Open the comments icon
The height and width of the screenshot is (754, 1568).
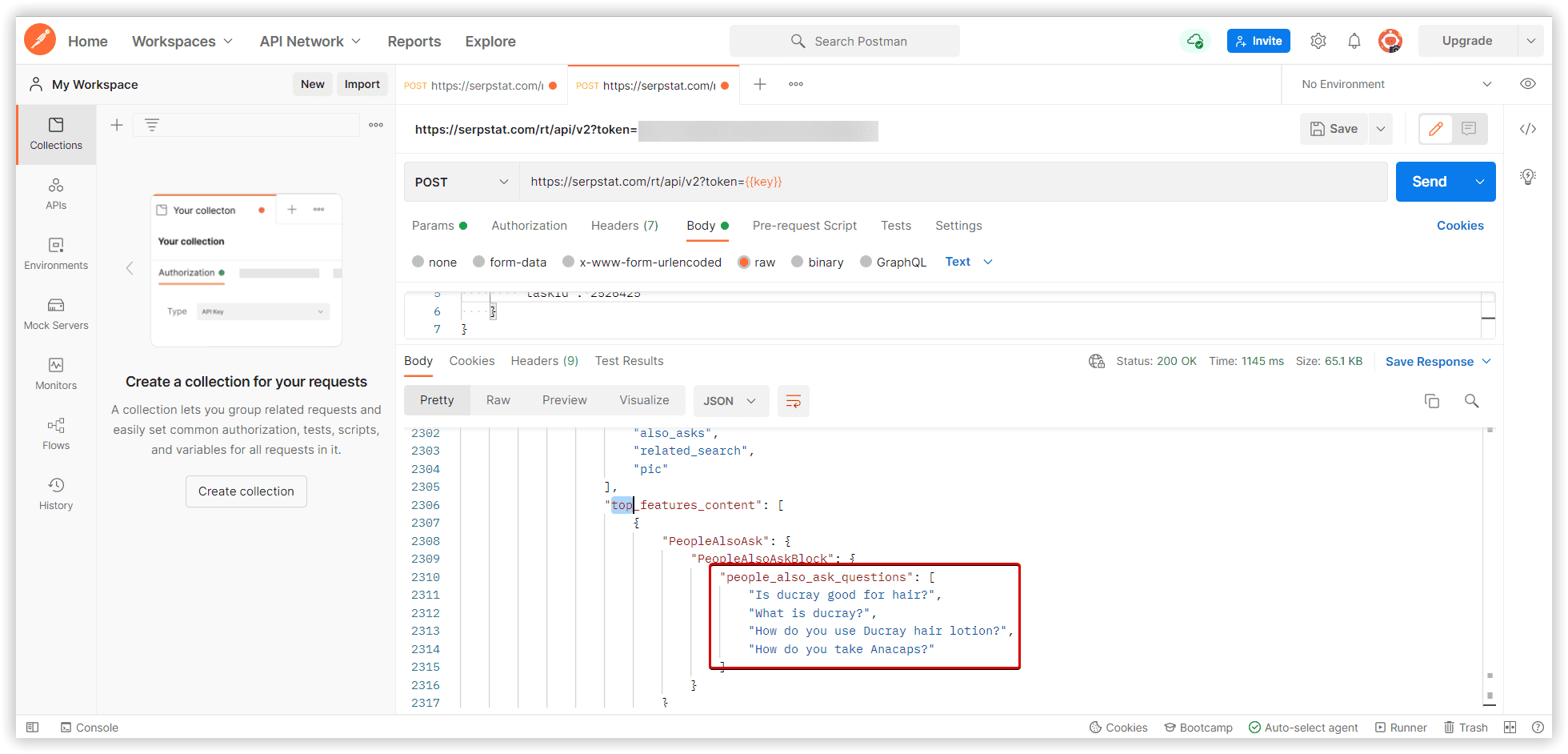click(x=1469, y=129)
